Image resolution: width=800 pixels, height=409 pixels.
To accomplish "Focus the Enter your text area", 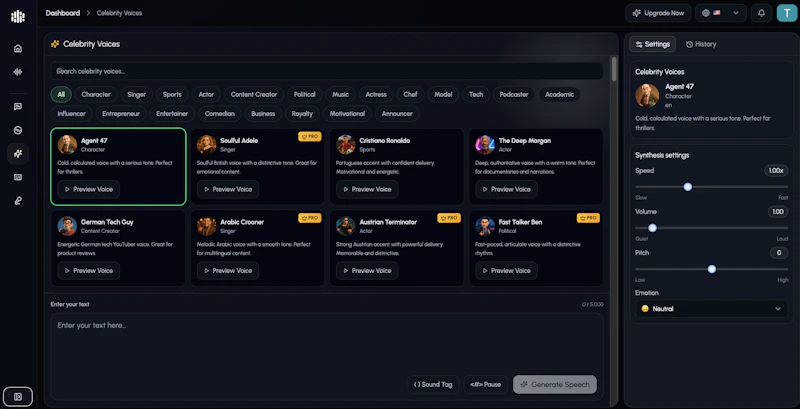I will (327, 356).
